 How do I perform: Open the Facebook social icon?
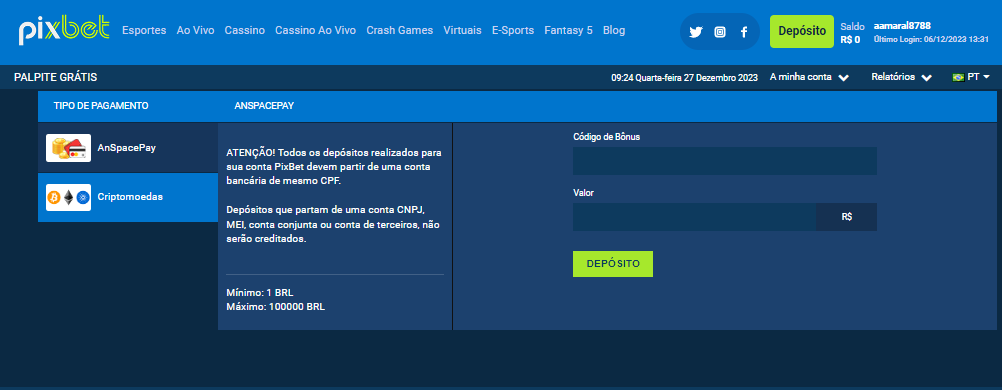744,32
